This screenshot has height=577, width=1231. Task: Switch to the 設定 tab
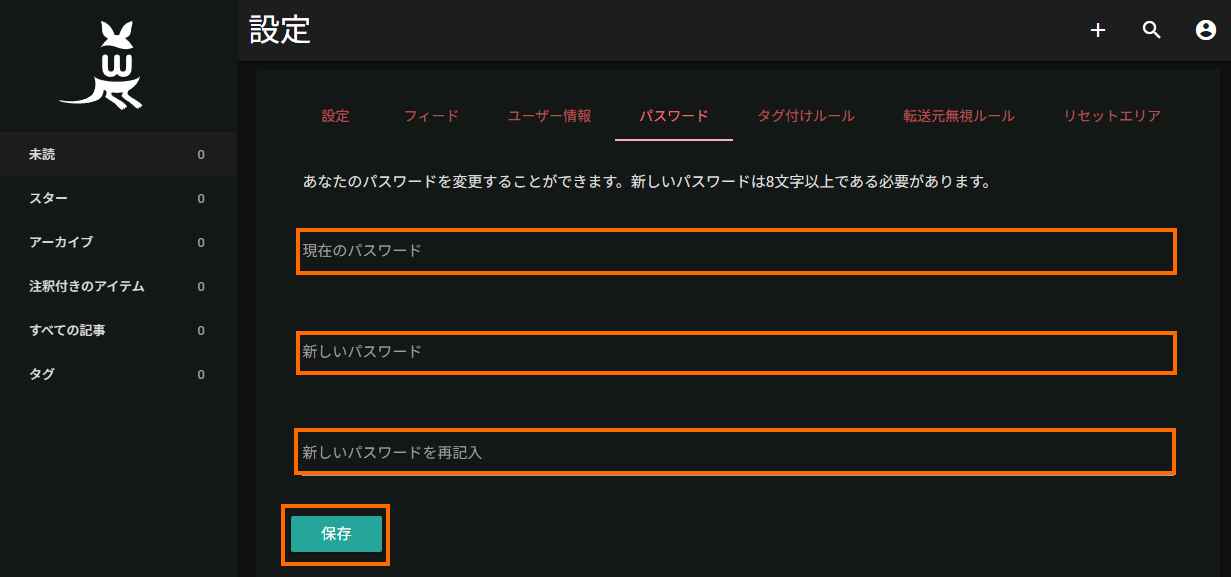pyautogui.click(x=336, y=116)
